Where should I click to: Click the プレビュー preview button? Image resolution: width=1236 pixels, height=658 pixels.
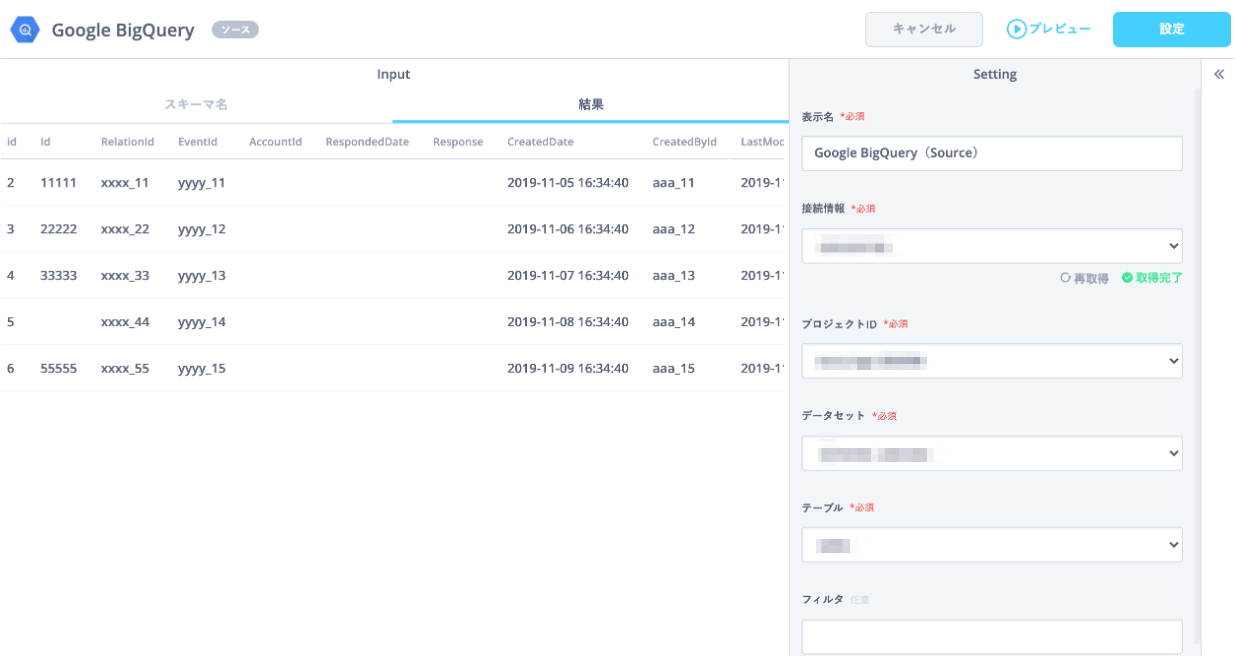pos(1049,30)
